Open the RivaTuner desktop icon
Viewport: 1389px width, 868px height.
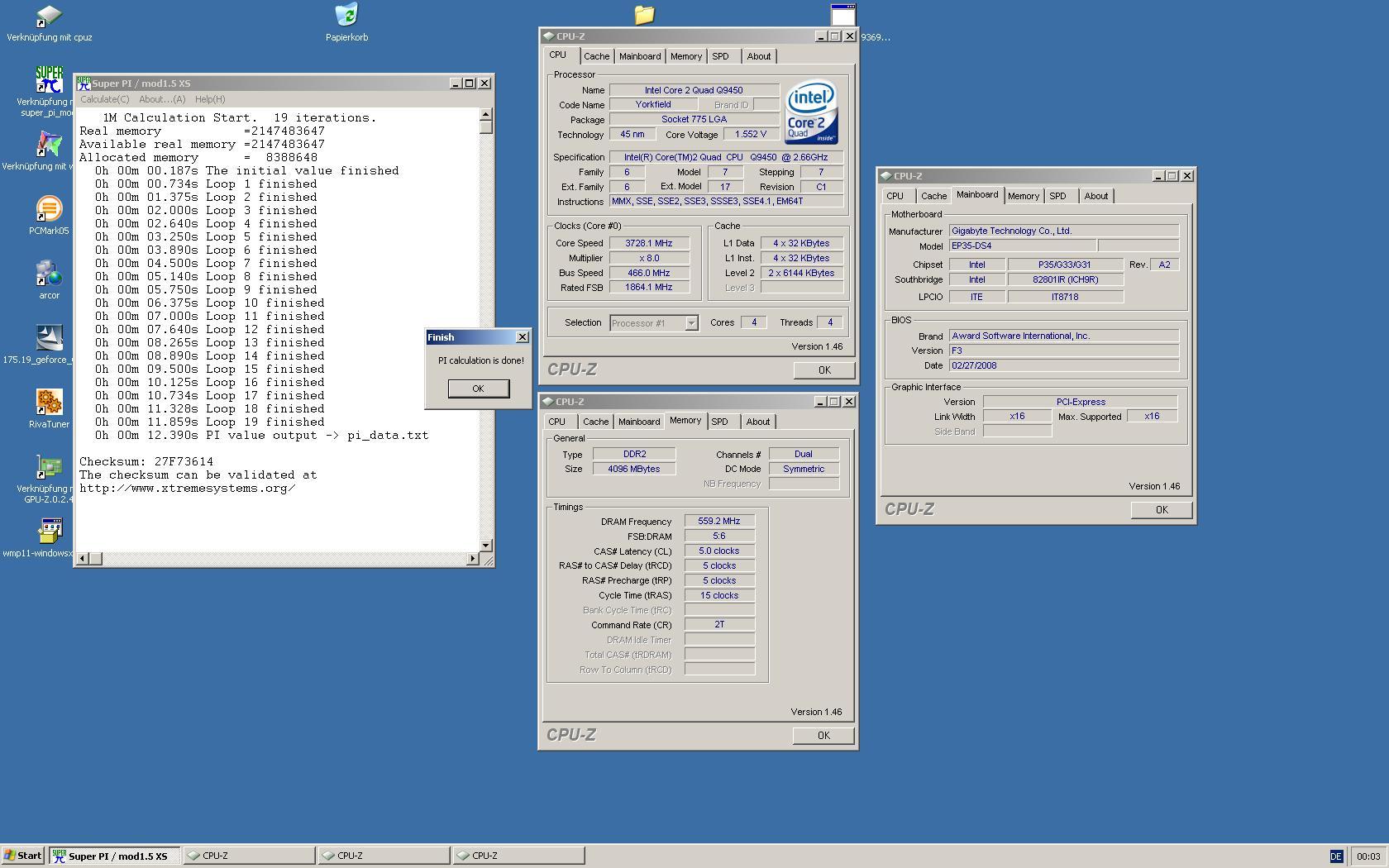click(49, 403)
